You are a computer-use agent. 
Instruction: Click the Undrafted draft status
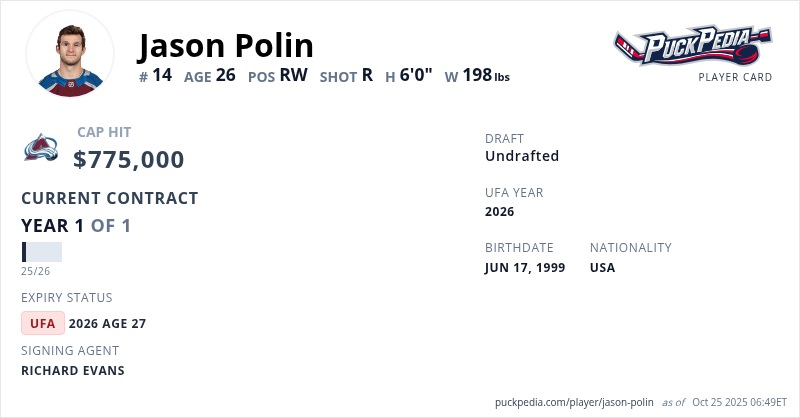[522, 156]
